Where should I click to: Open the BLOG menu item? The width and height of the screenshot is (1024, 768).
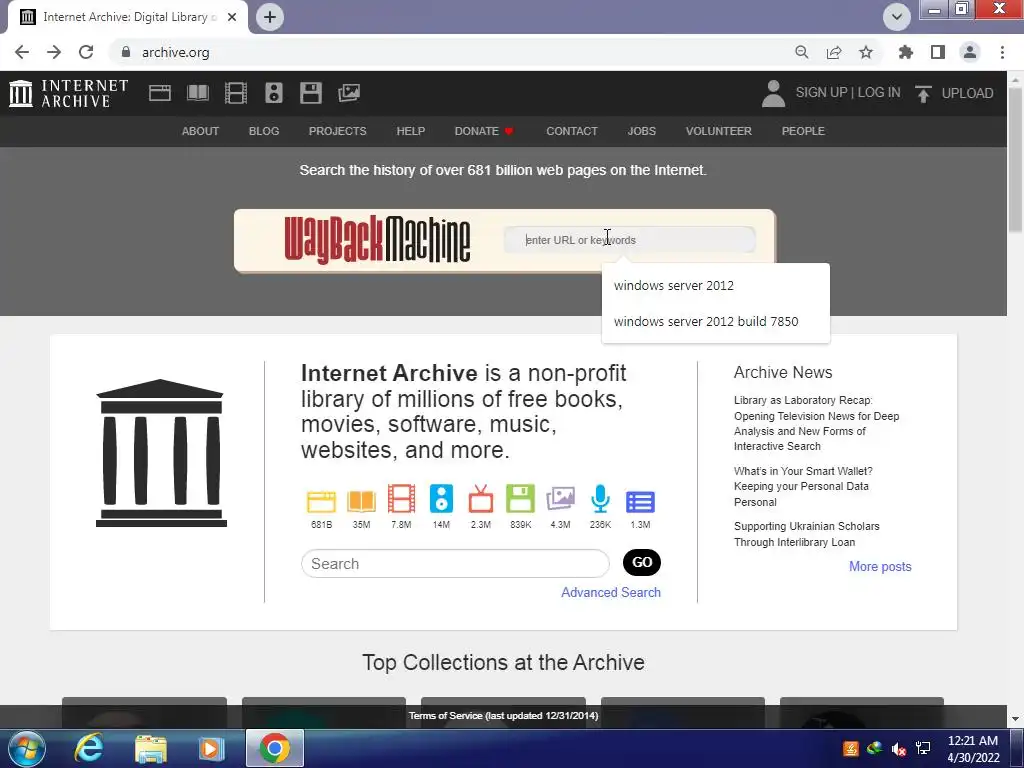click(x=264, y=131)
